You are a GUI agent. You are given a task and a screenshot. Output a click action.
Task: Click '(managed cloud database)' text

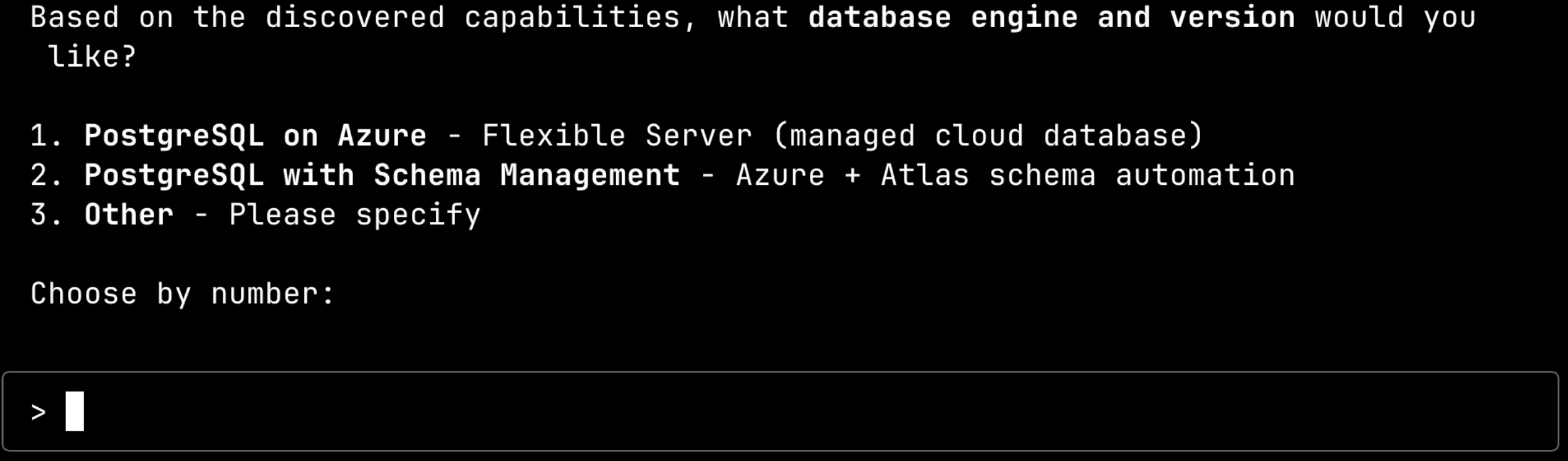tap(988, 136)
